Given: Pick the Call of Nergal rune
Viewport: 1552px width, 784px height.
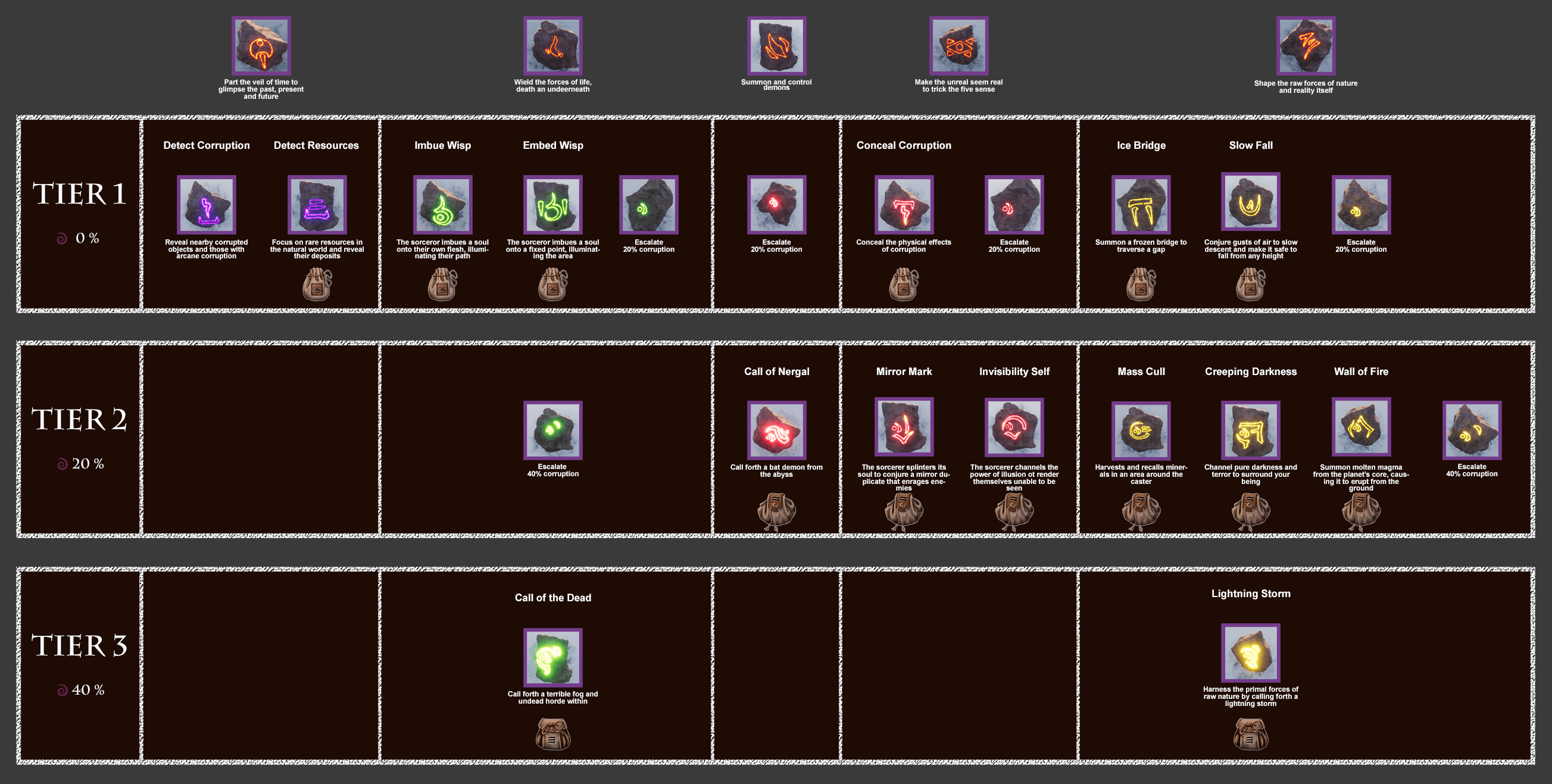Looking at the screenshot, I should 777,430.
